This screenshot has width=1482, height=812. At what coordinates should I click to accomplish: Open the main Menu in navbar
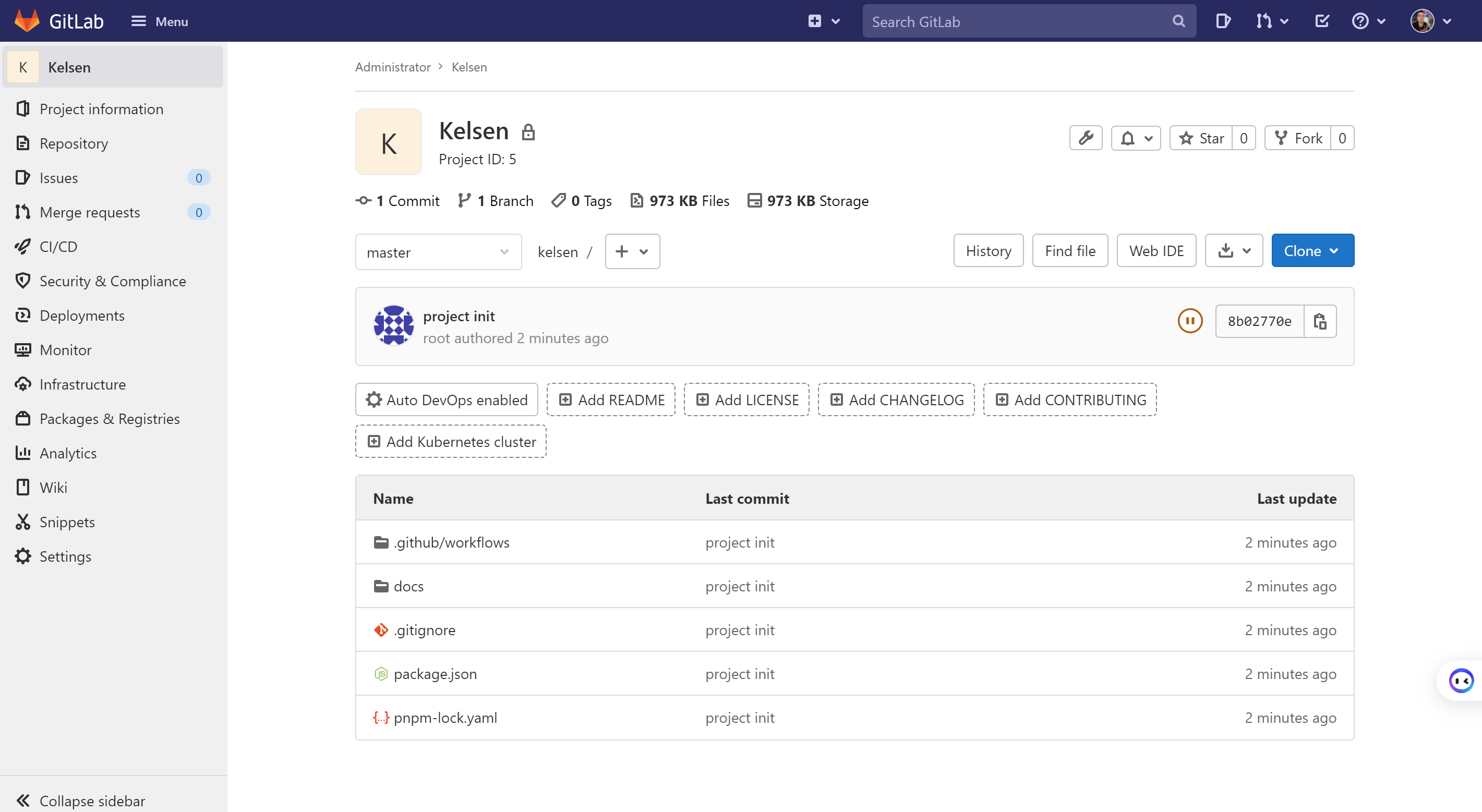click(159, 21)
